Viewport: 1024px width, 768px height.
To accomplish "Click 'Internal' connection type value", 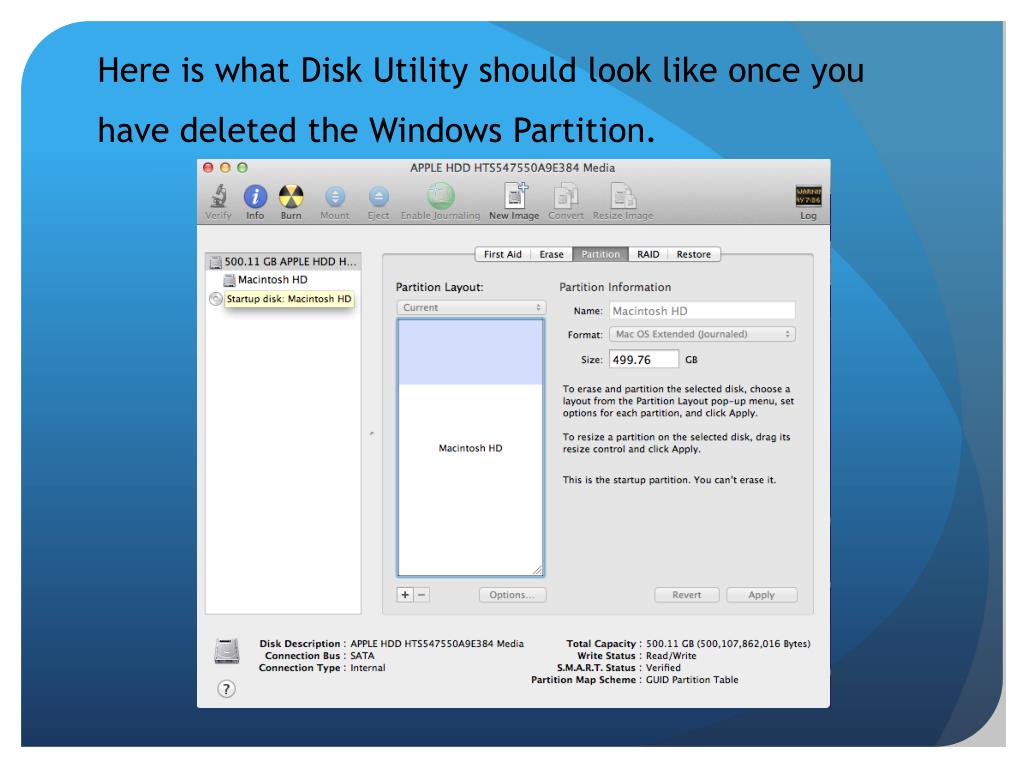I will tap(368, 668).
